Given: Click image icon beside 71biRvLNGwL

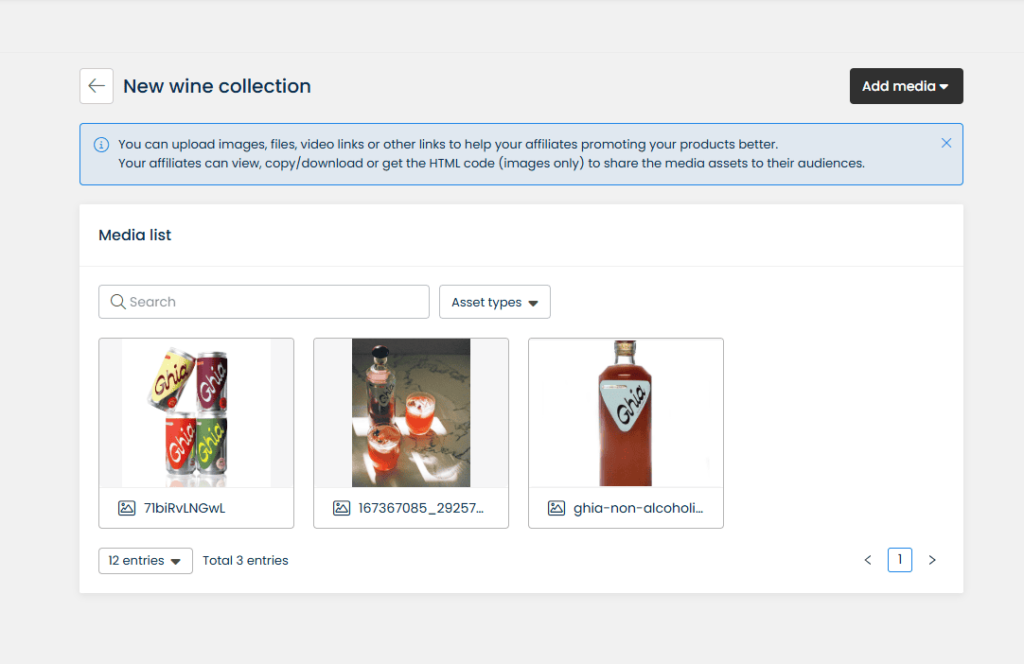Looking at the screenshot, I should 126,508.
